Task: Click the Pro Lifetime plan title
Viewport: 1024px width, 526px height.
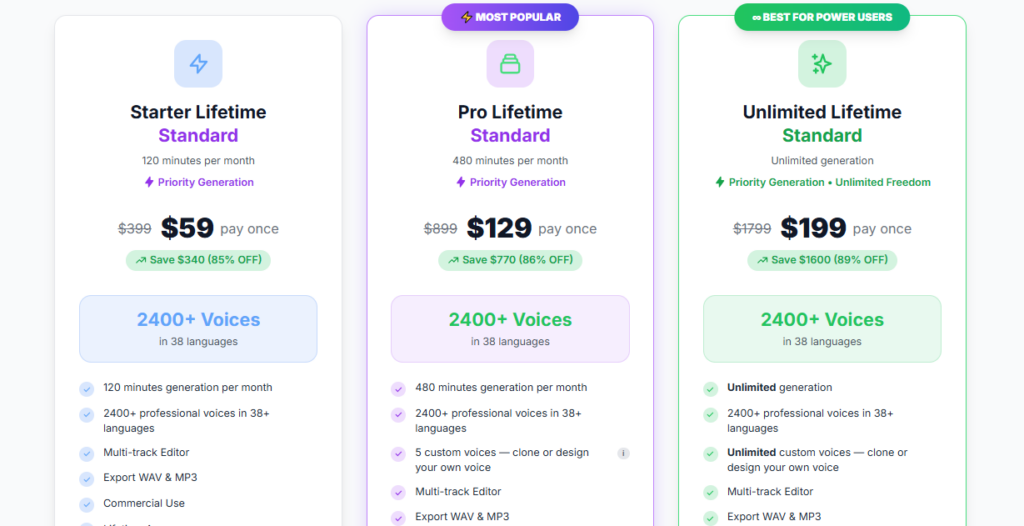Action: pyautogui.click(x=510, y=112)
